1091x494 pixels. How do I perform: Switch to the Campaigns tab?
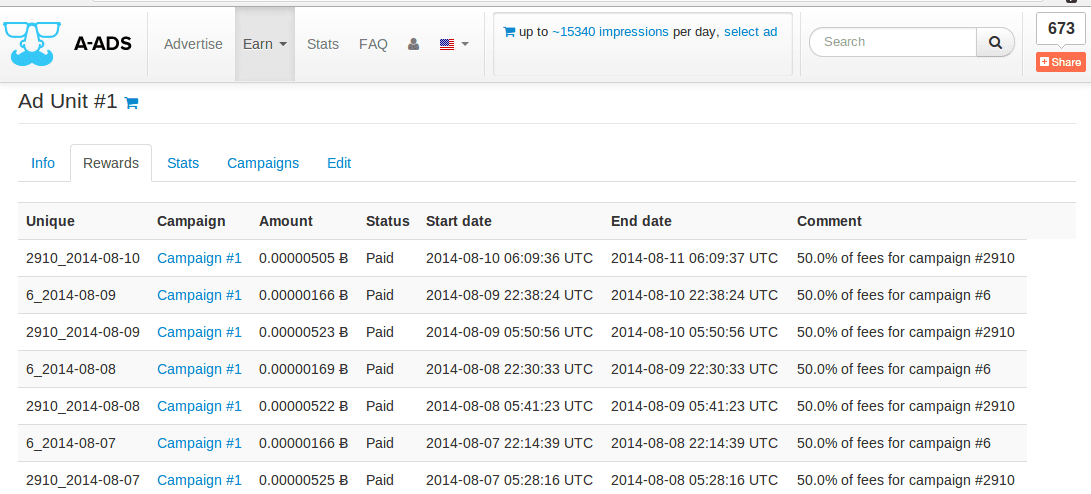(263, 163)
